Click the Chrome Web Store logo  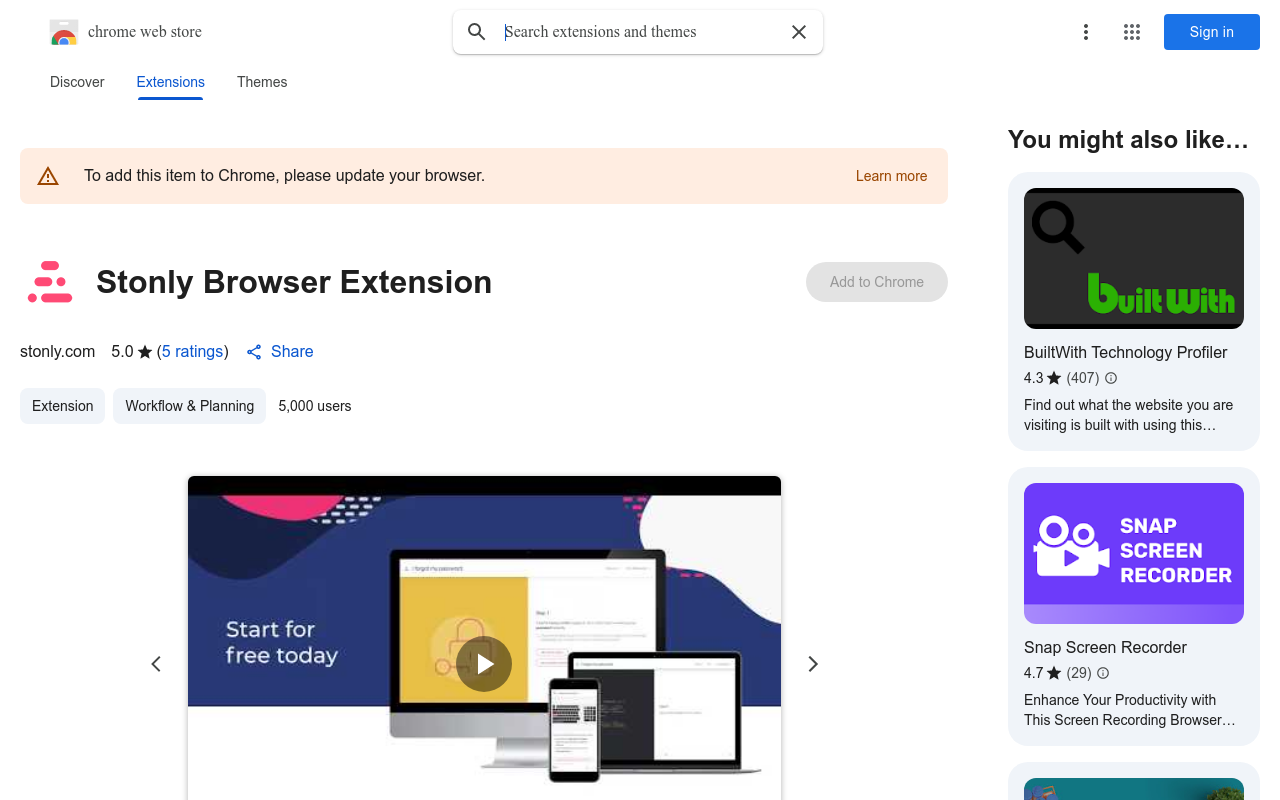[64, 32]
